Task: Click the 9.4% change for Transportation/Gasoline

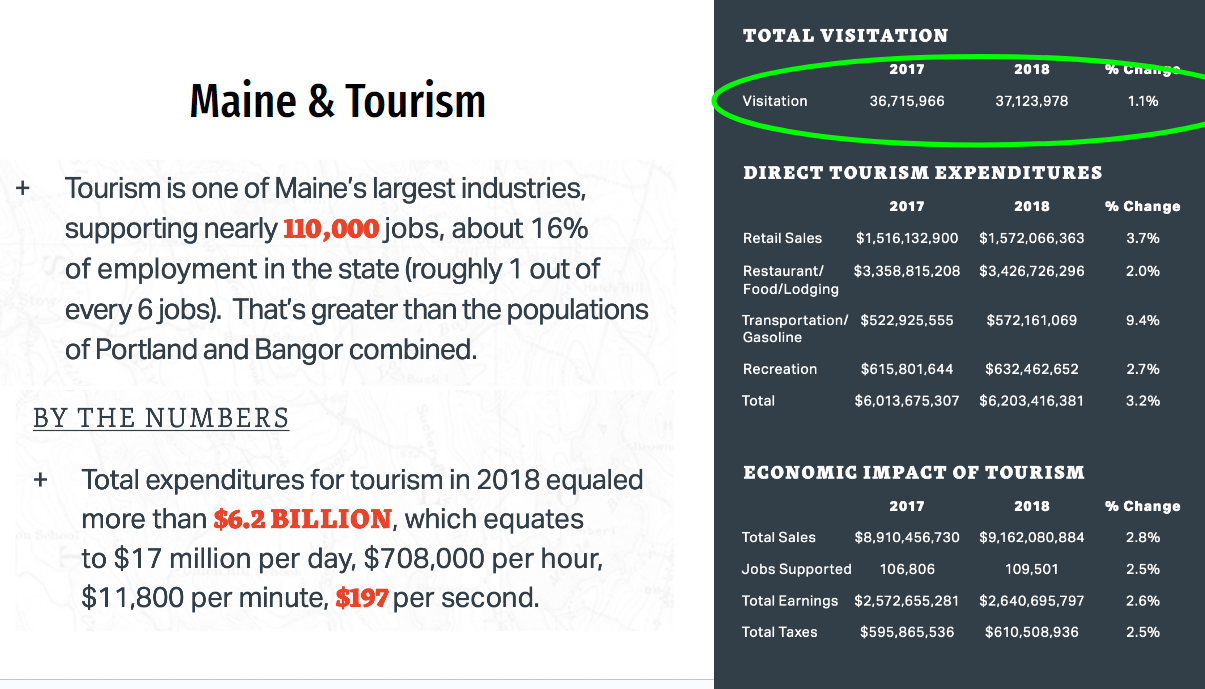Action: coord(1142,320)
